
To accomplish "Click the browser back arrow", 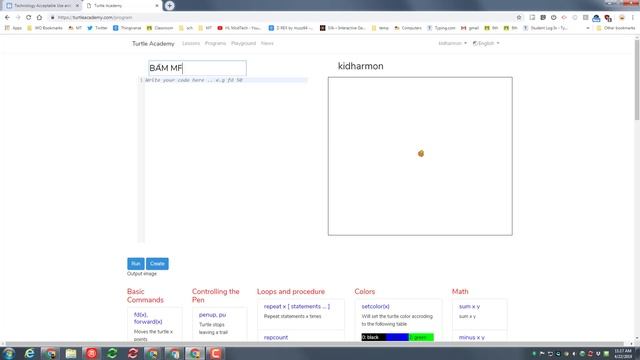I will pyautogui.click(x=7, y=18).
